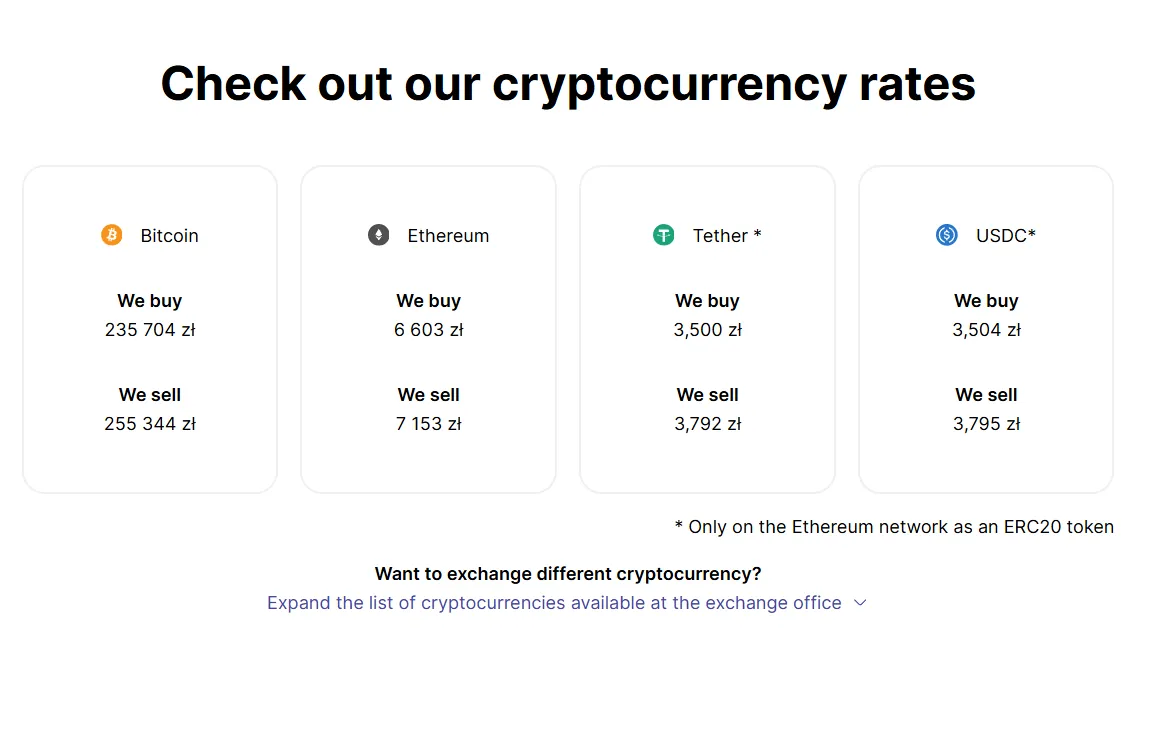
Task: Click the ERC20 token footnote text
Action: click(x=894, y=527)
